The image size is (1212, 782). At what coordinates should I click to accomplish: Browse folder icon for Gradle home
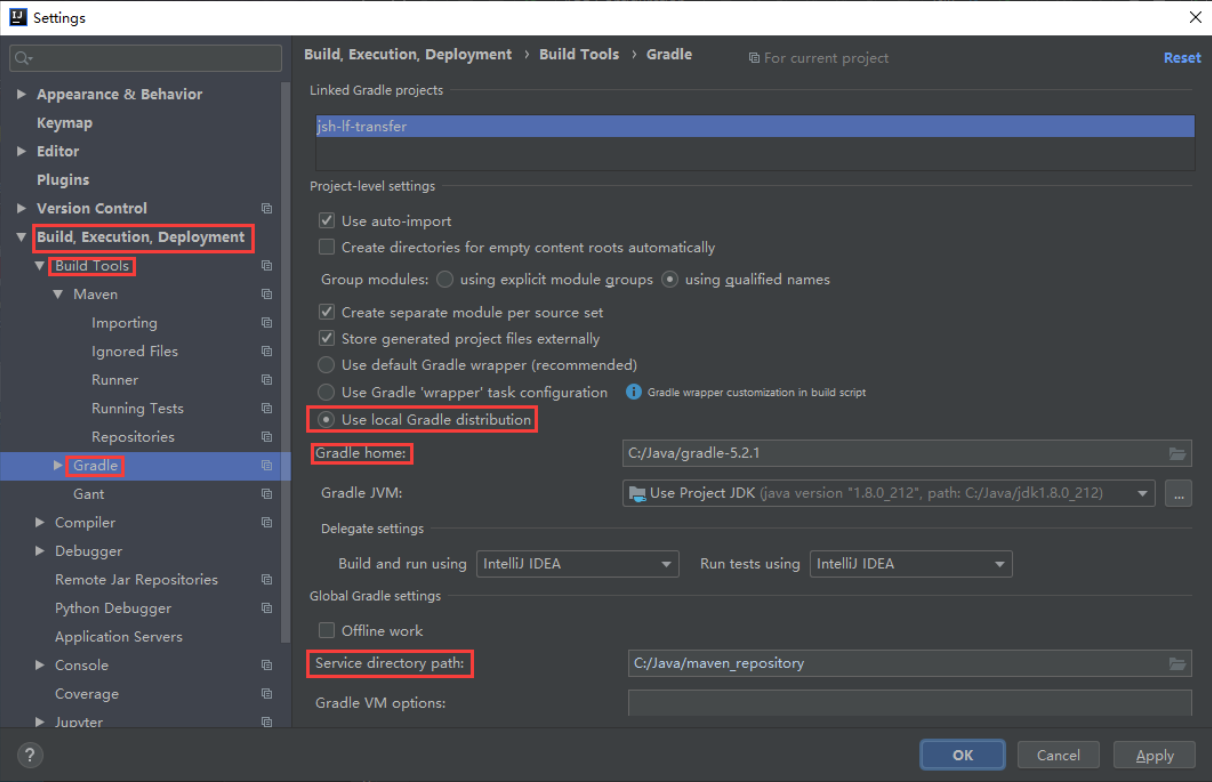(1177, 454)
